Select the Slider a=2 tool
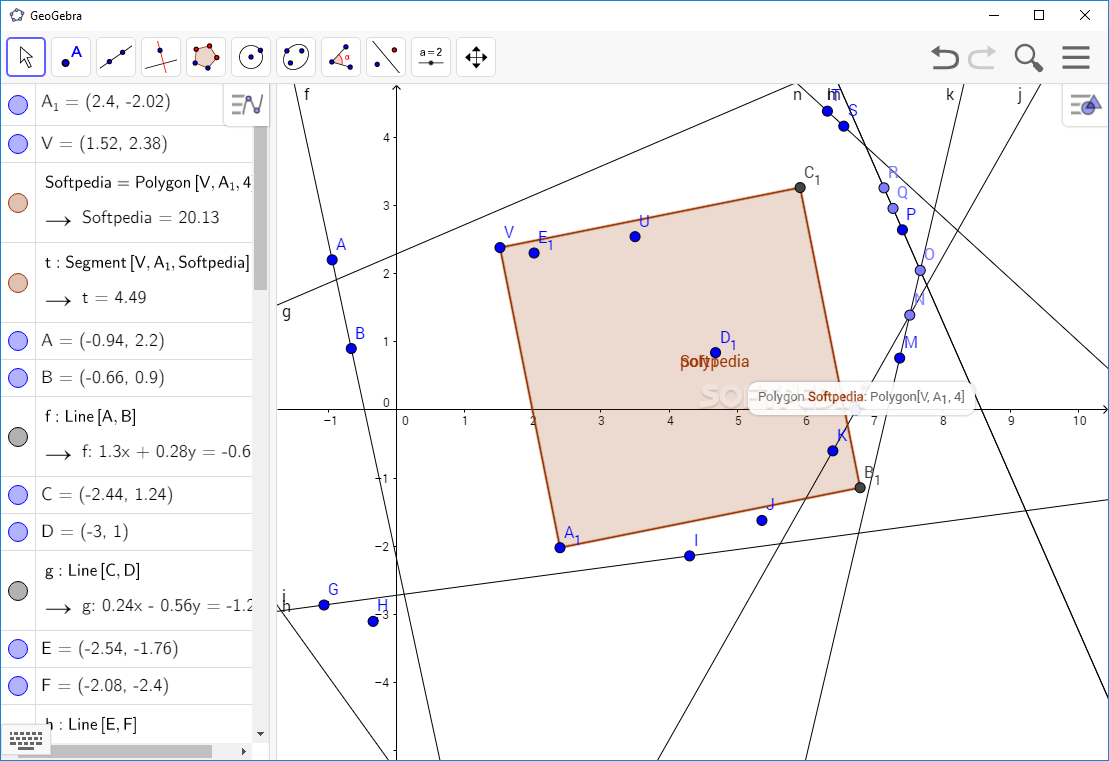This screenshot has width=1109, height=761. point(431,57)
